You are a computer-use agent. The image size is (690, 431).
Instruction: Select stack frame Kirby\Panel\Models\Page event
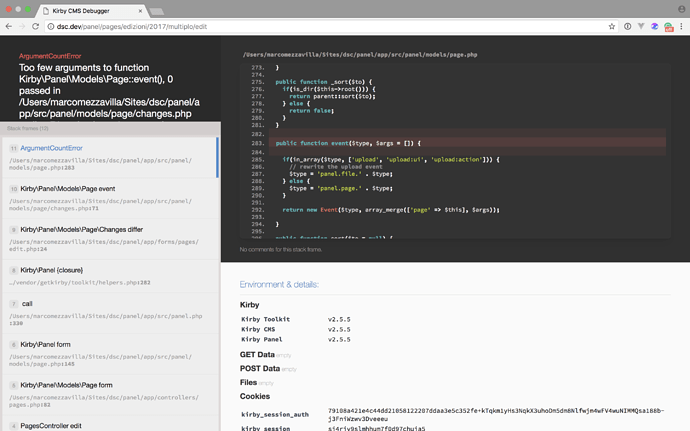click(x=111, y=198)
